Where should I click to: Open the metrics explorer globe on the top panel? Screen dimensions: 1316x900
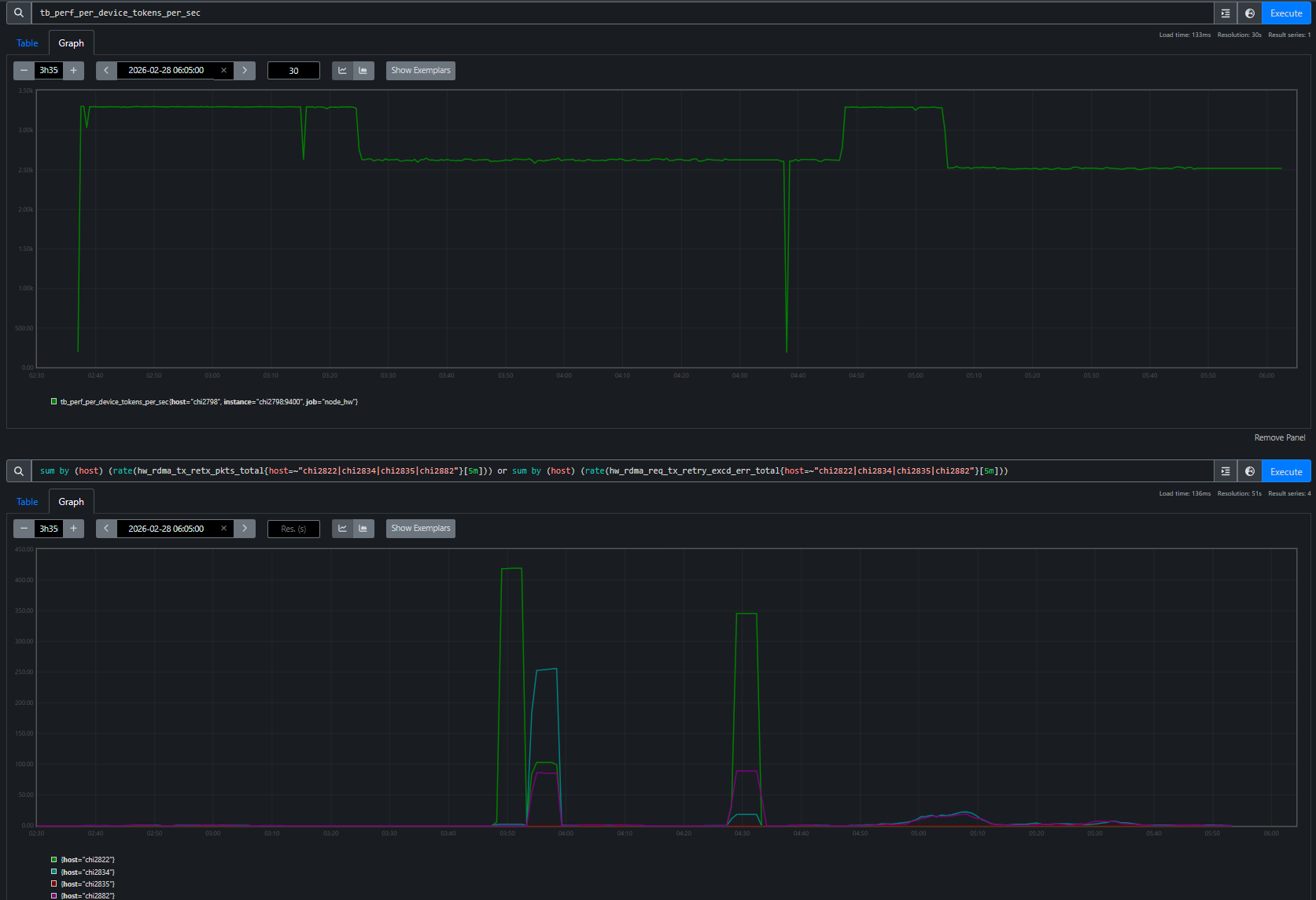[x=1250, y=13]
